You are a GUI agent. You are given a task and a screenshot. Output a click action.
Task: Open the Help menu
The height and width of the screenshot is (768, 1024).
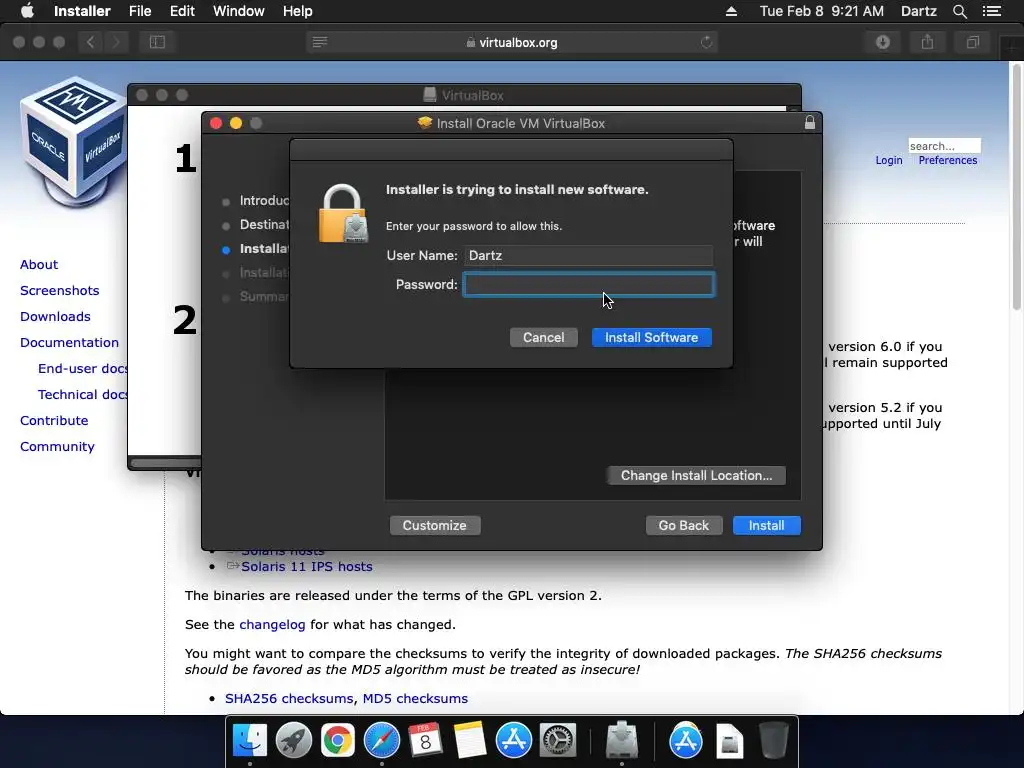298,11
